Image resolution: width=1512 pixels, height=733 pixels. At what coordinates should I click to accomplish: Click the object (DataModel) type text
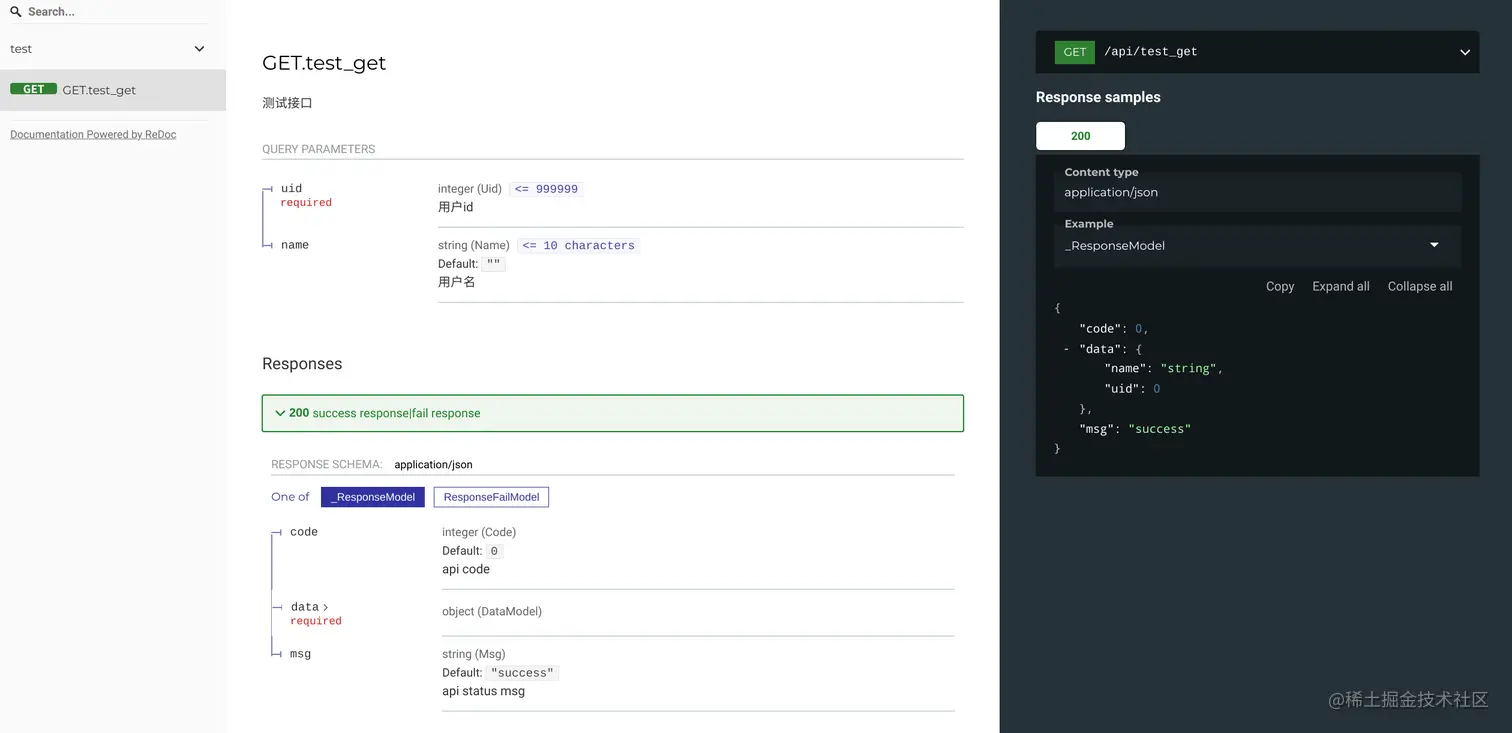click(x=492, y=611)
